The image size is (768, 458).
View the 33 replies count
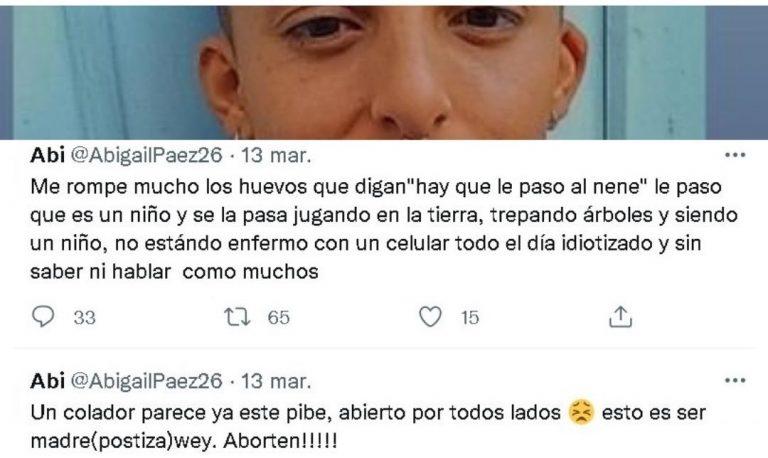tap(84, 318)
